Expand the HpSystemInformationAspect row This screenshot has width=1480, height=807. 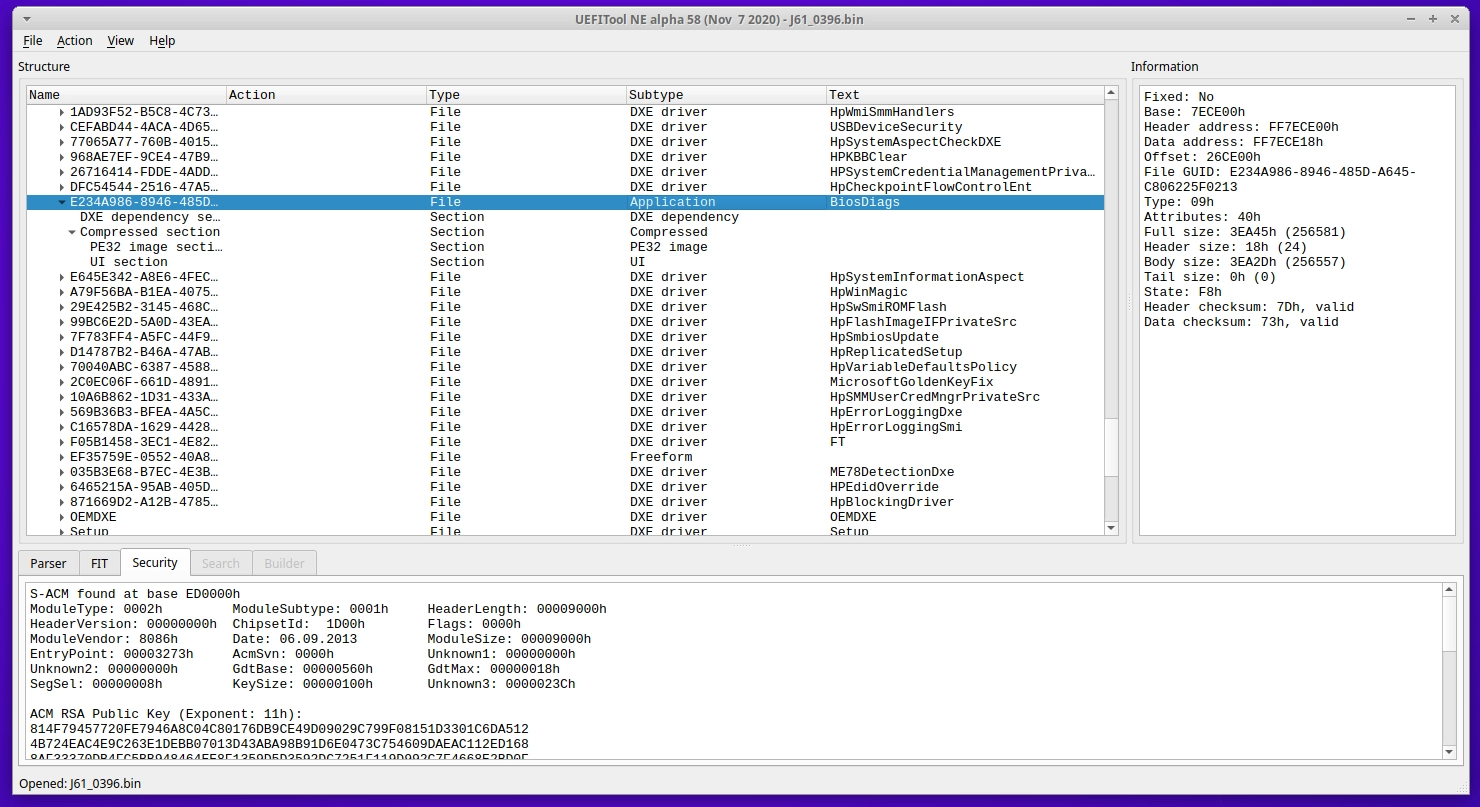62,277
